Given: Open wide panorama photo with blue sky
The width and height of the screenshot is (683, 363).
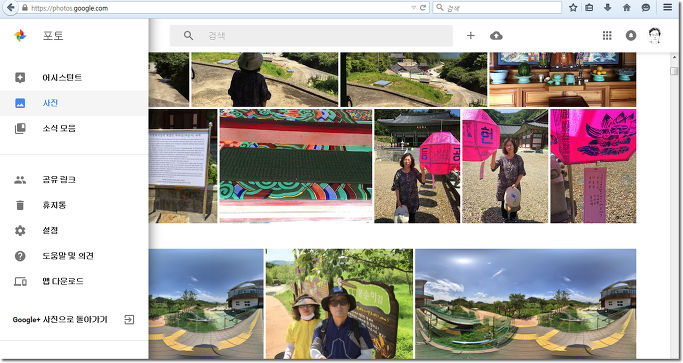Looking at the screenshot, I should click(x=525, y=304).
